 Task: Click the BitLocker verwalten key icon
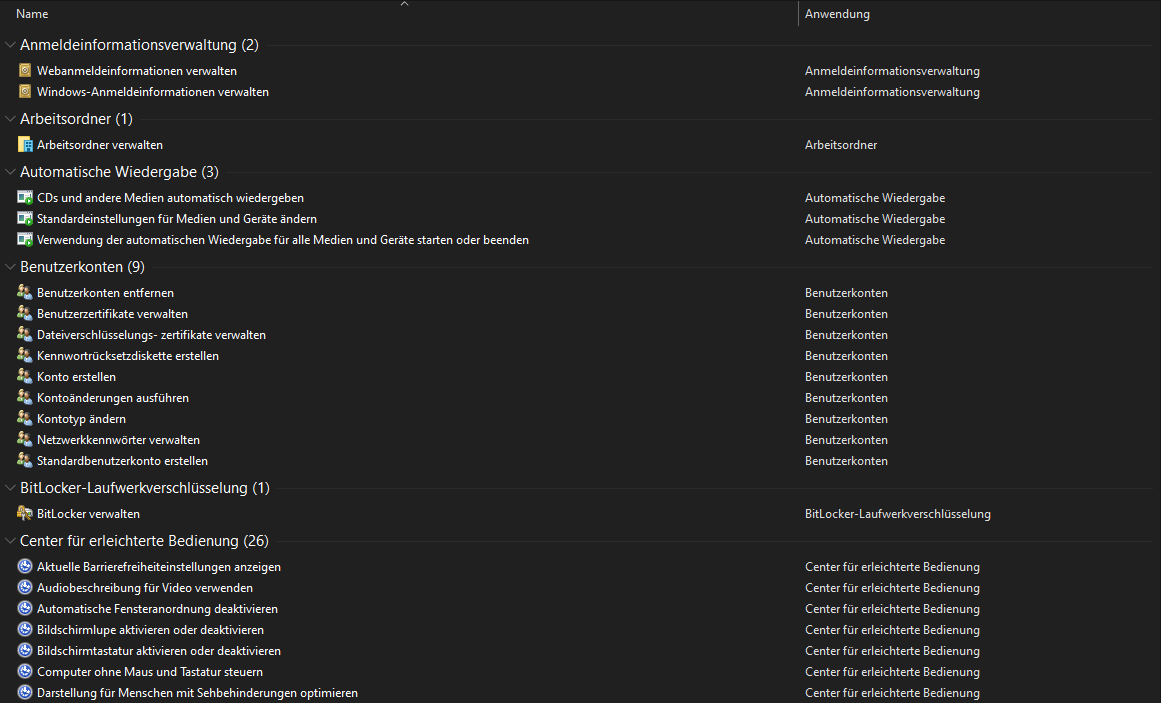(x=25, y=514)
